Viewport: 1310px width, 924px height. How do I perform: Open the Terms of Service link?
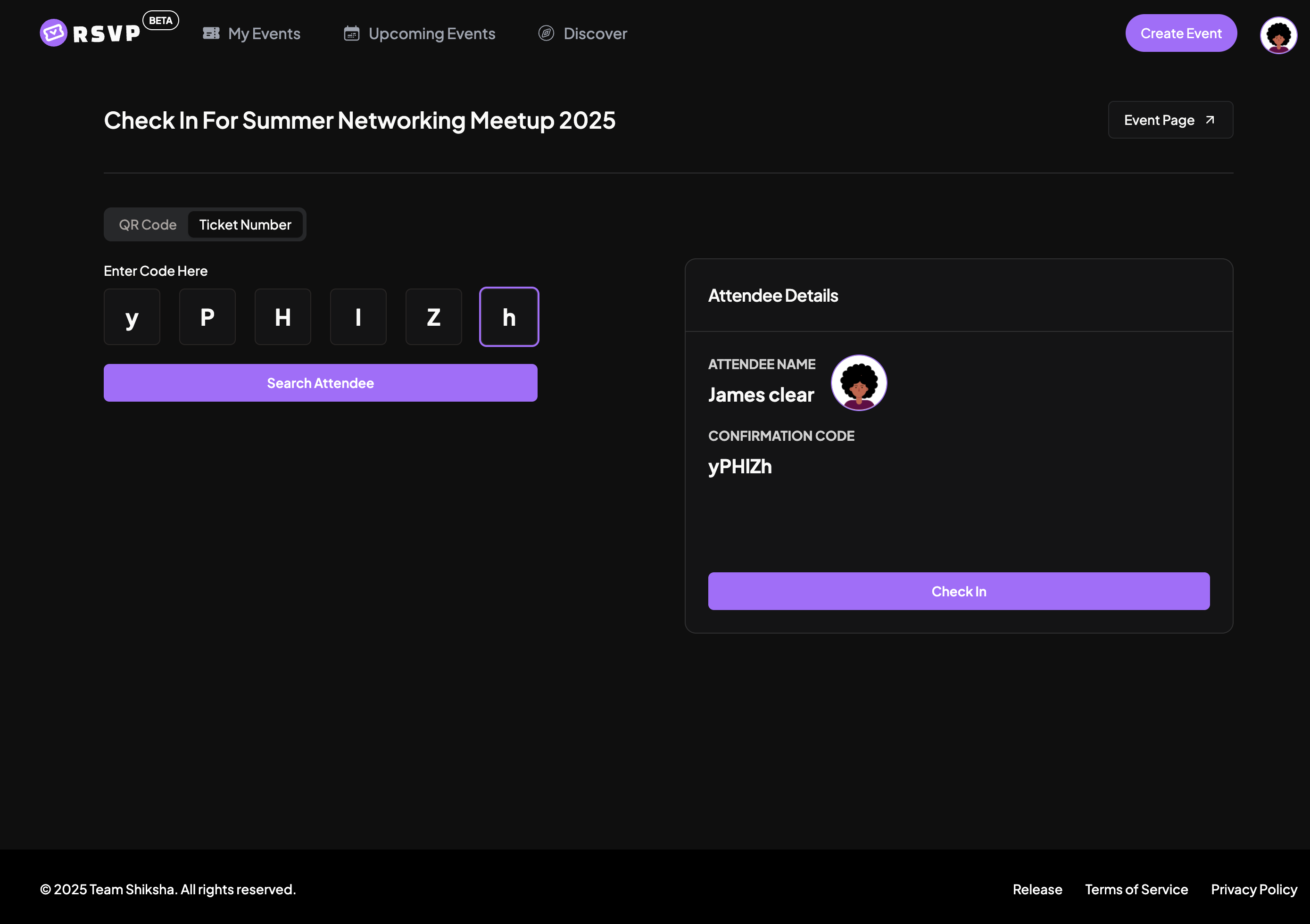click(x=1136, y=889)
